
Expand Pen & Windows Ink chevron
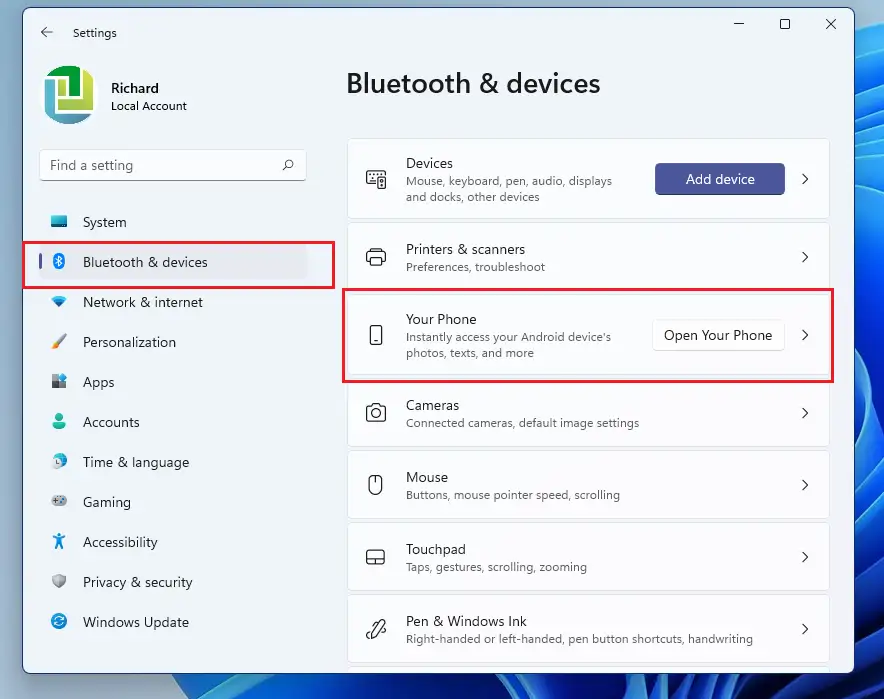pyautogui.click(x=805, y=629)
